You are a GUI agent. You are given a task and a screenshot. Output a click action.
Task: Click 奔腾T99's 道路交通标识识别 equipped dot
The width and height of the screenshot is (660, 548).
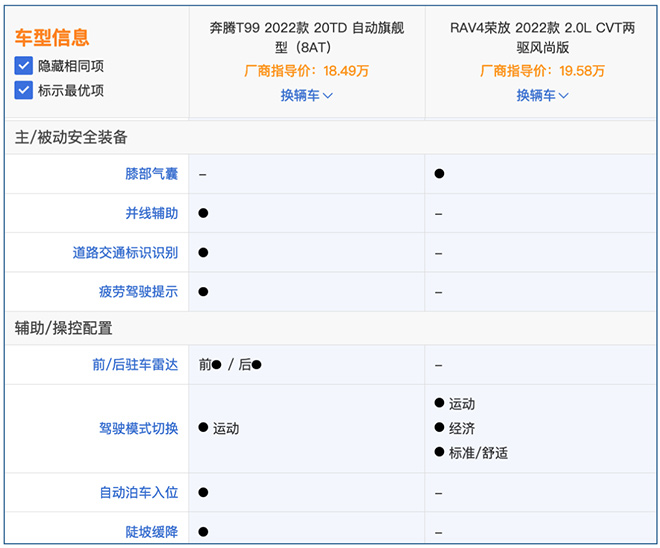tap(203, 253)
